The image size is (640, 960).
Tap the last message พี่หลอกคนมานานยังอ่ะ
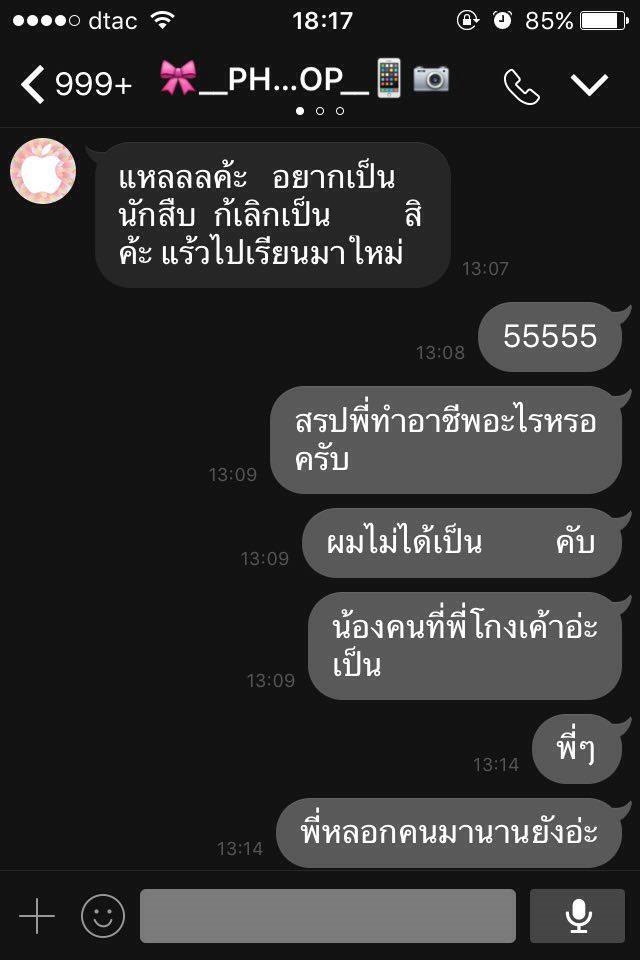(x=449, y=833)
